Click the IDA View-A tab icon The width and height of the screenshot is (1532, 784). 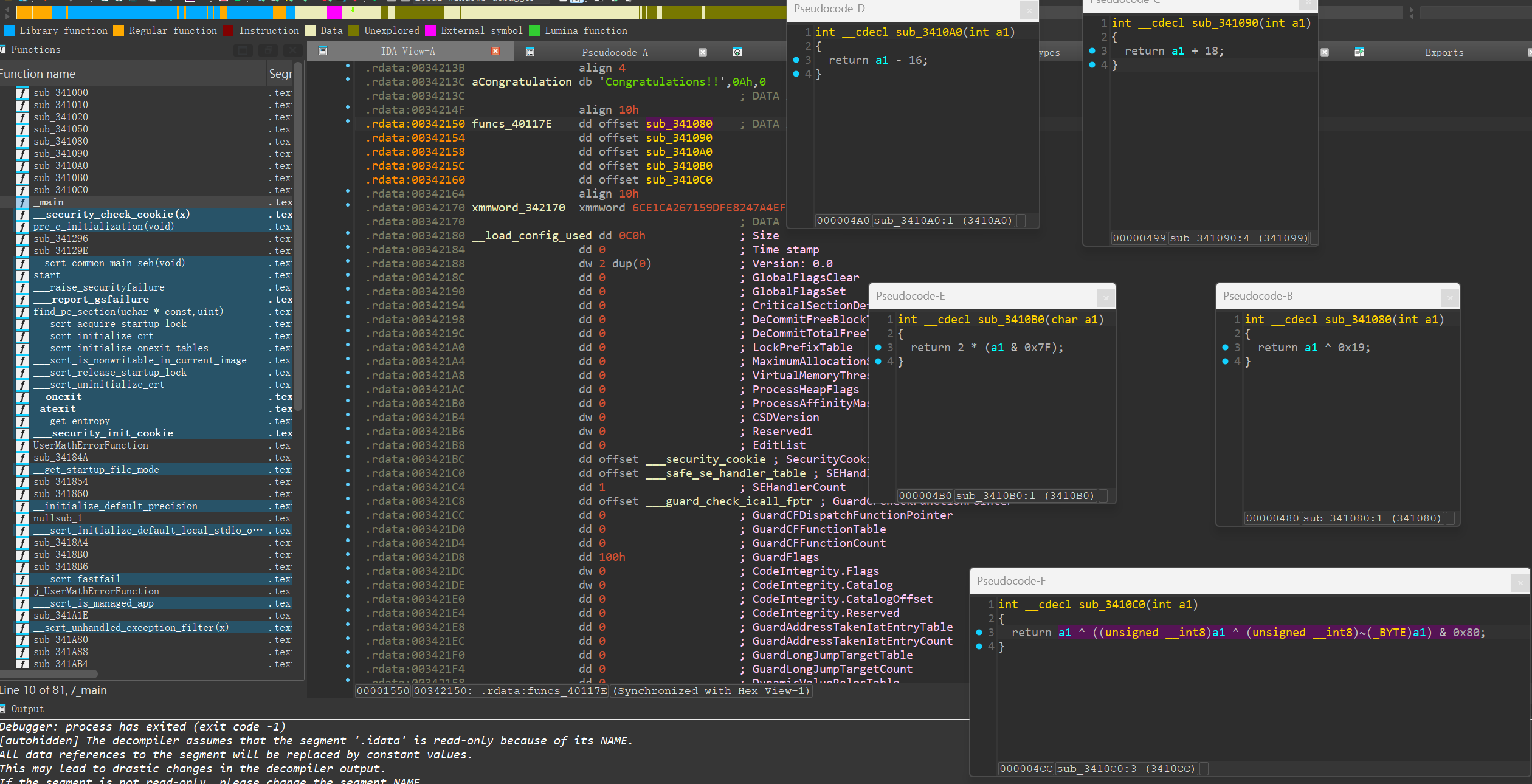point(323,51)
